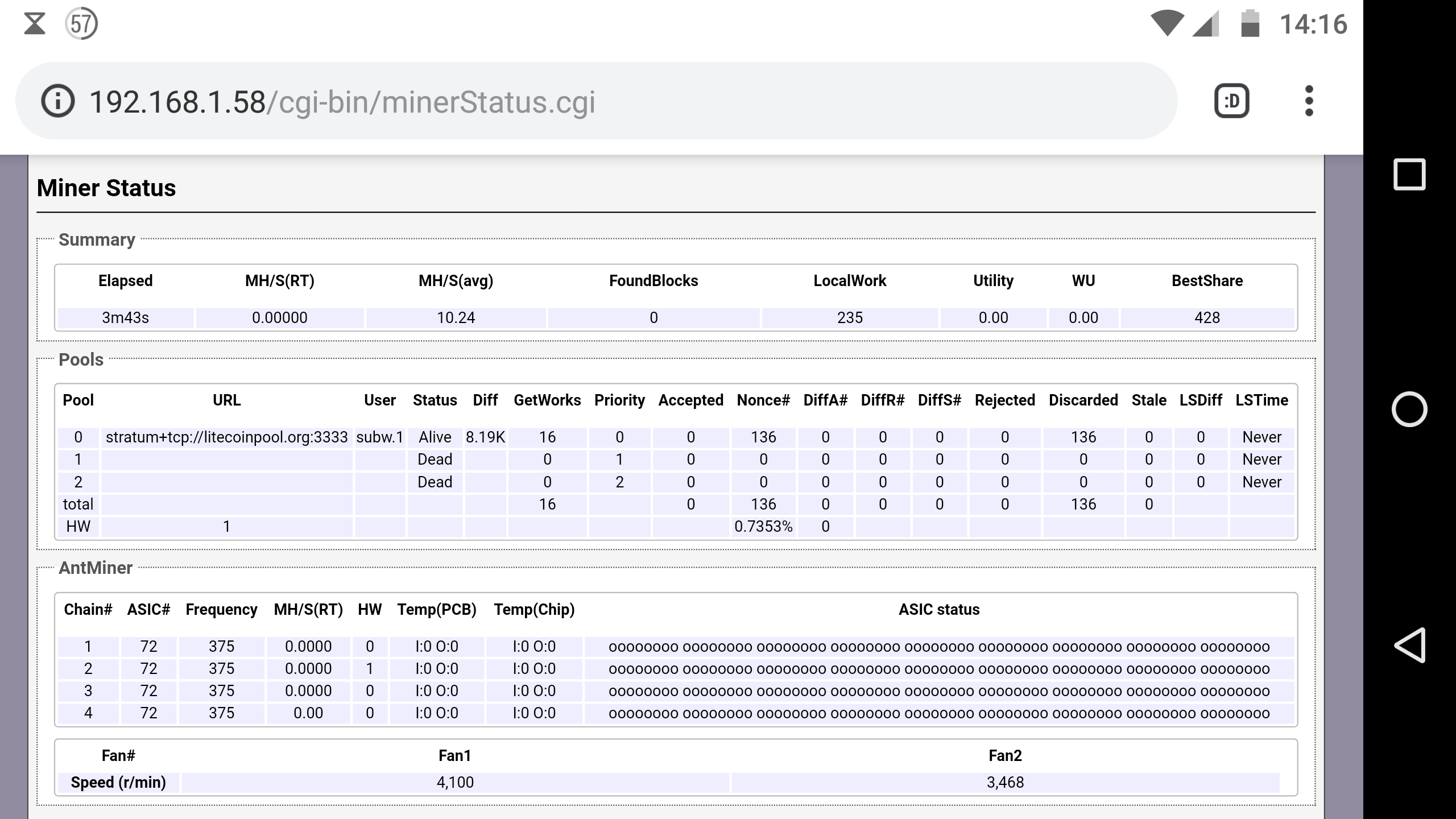Viewport: 1456px width, 819px height.
Task: Click the Priority column header
Action: 619,400
